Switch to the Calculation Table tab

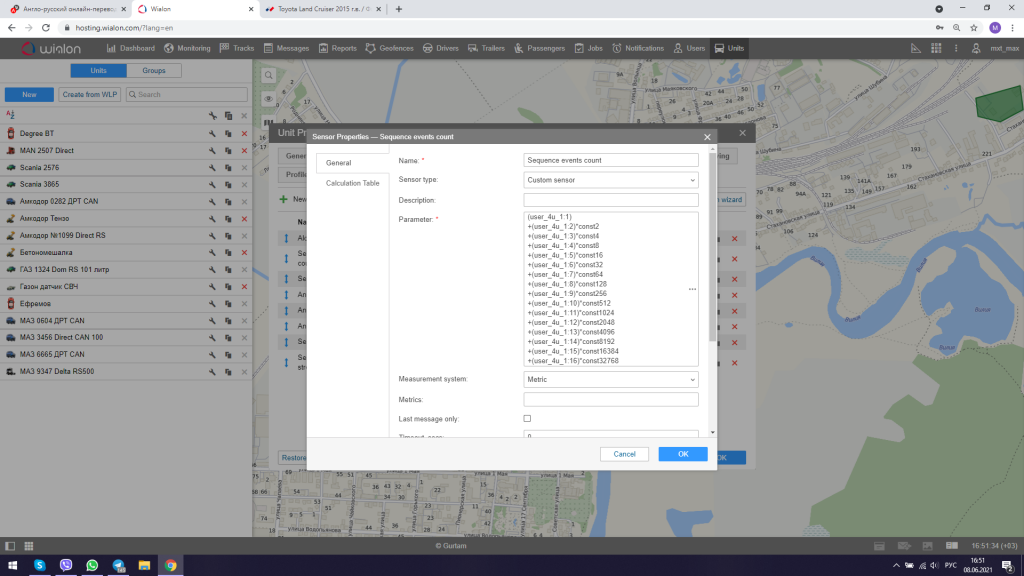pyautogui.click(x=352, y=183)
